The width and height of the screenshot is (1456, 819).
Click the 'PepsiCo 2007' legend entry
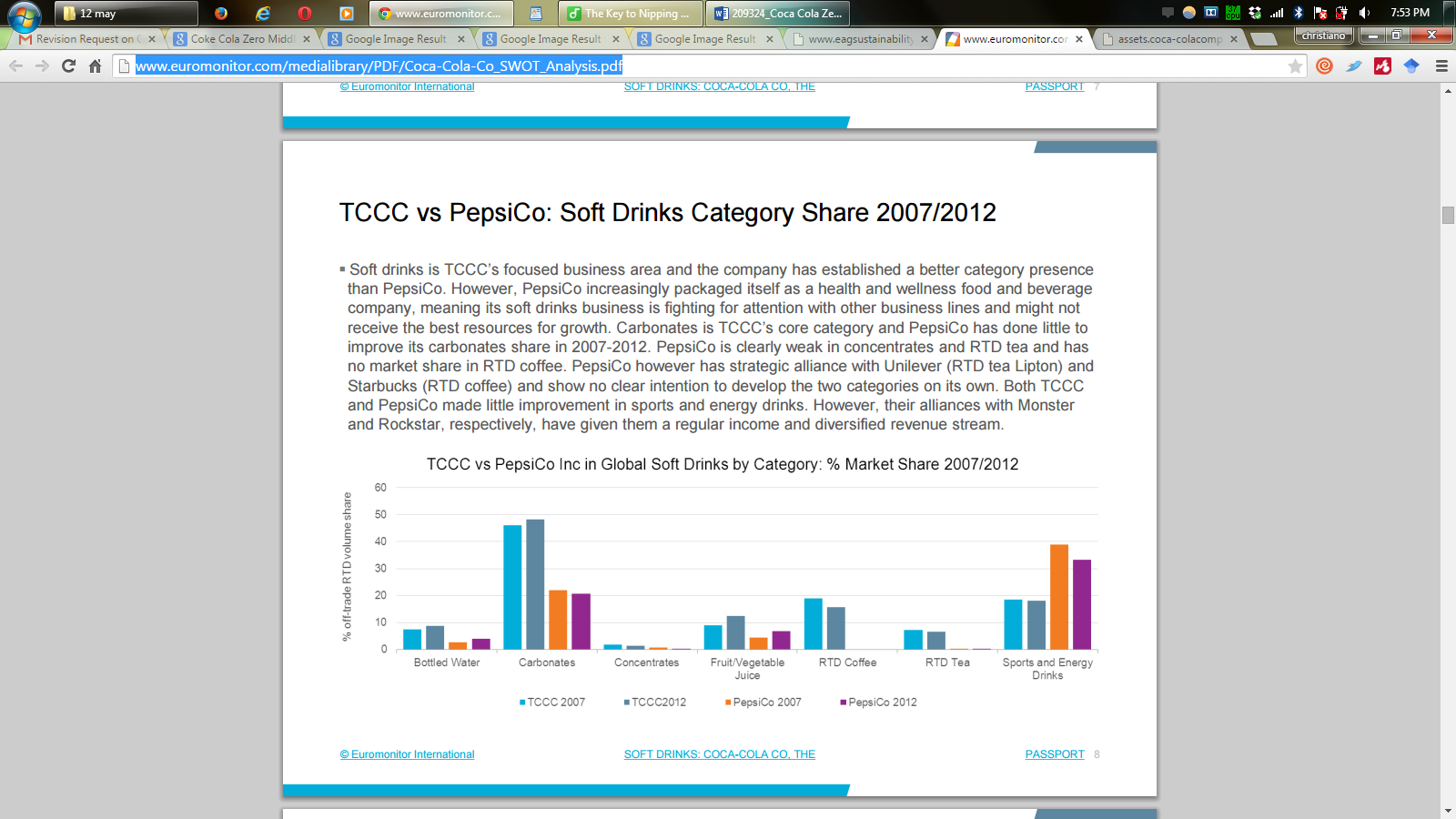coord(763,703)
